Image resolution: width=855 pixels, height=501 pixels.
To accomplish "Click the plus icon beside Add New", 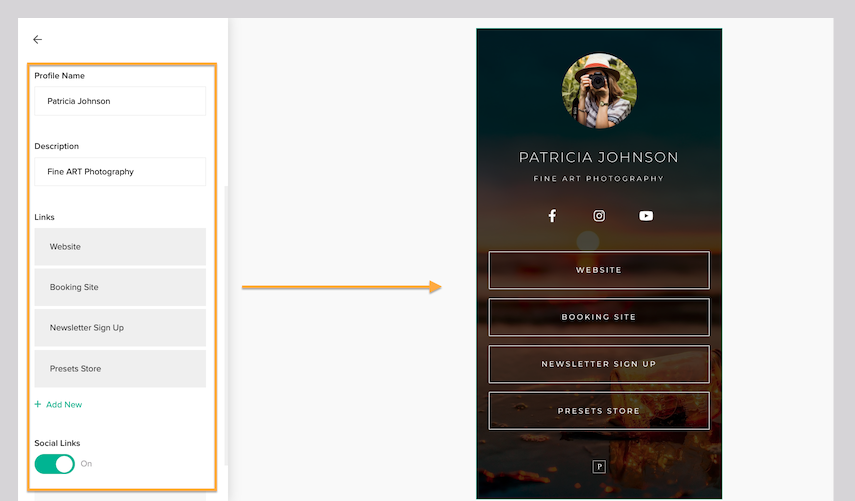I will coord(38,404).
